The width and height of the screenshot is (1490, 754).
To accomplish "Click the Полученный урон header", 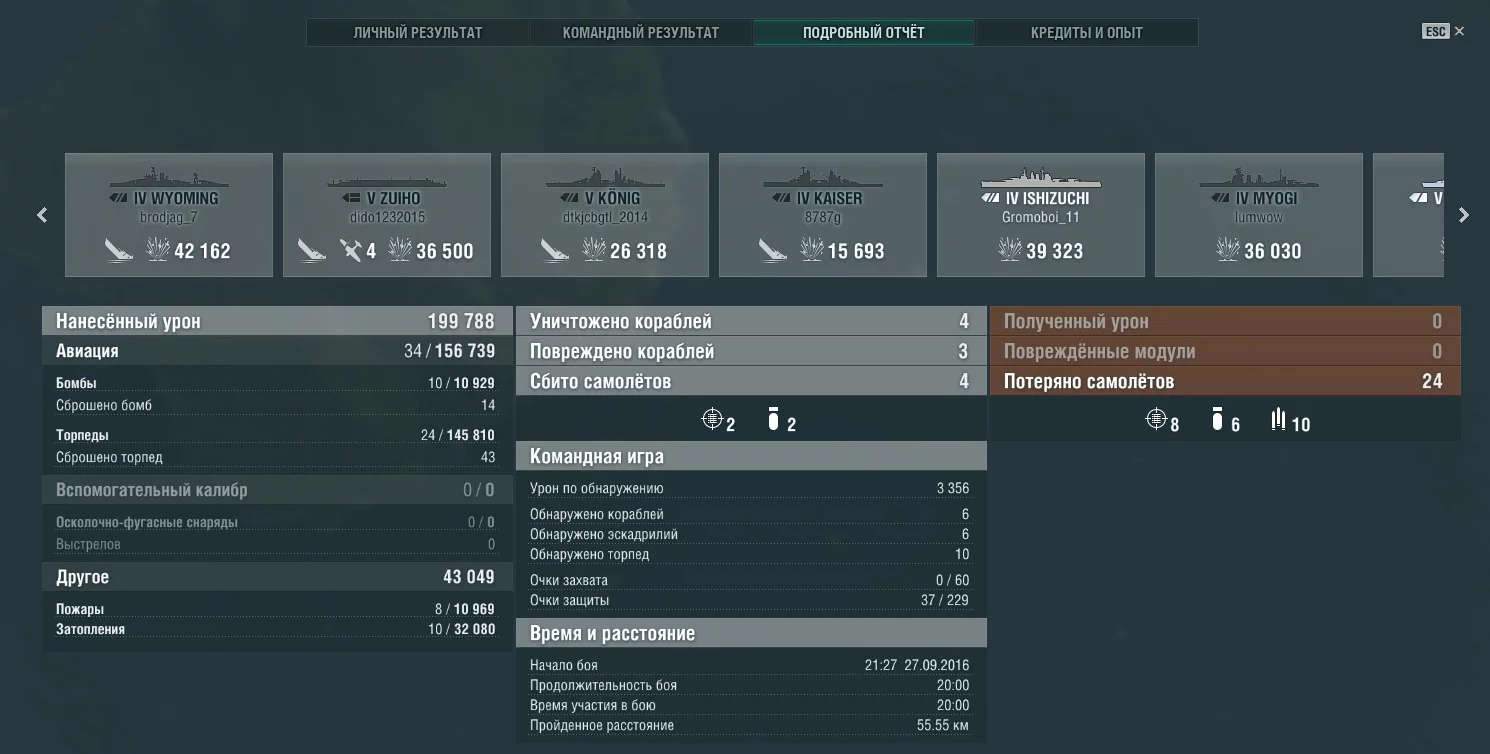I will pos(1225,321).
